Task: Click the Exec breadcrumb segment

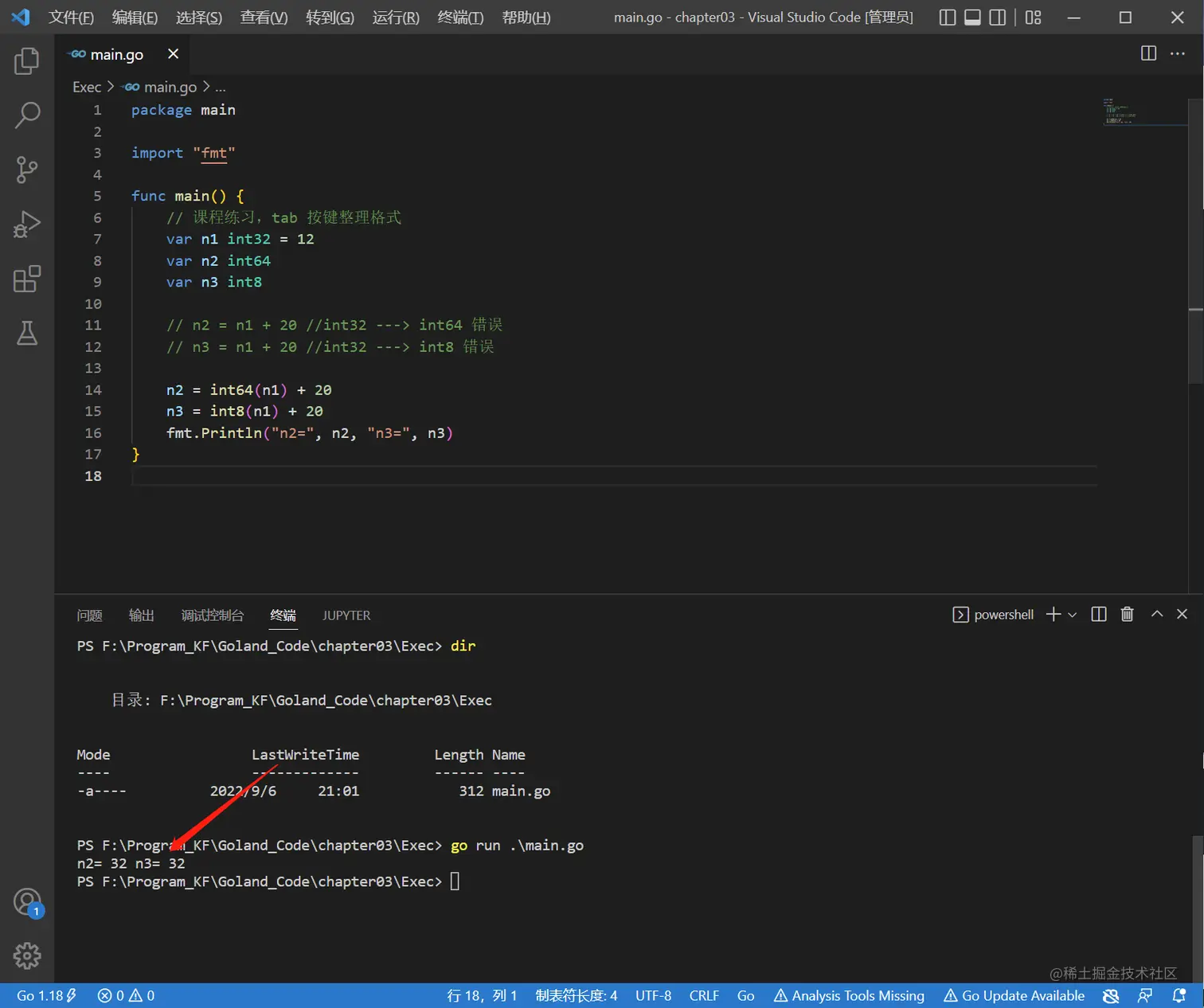Action: click(x=87, y=87)
